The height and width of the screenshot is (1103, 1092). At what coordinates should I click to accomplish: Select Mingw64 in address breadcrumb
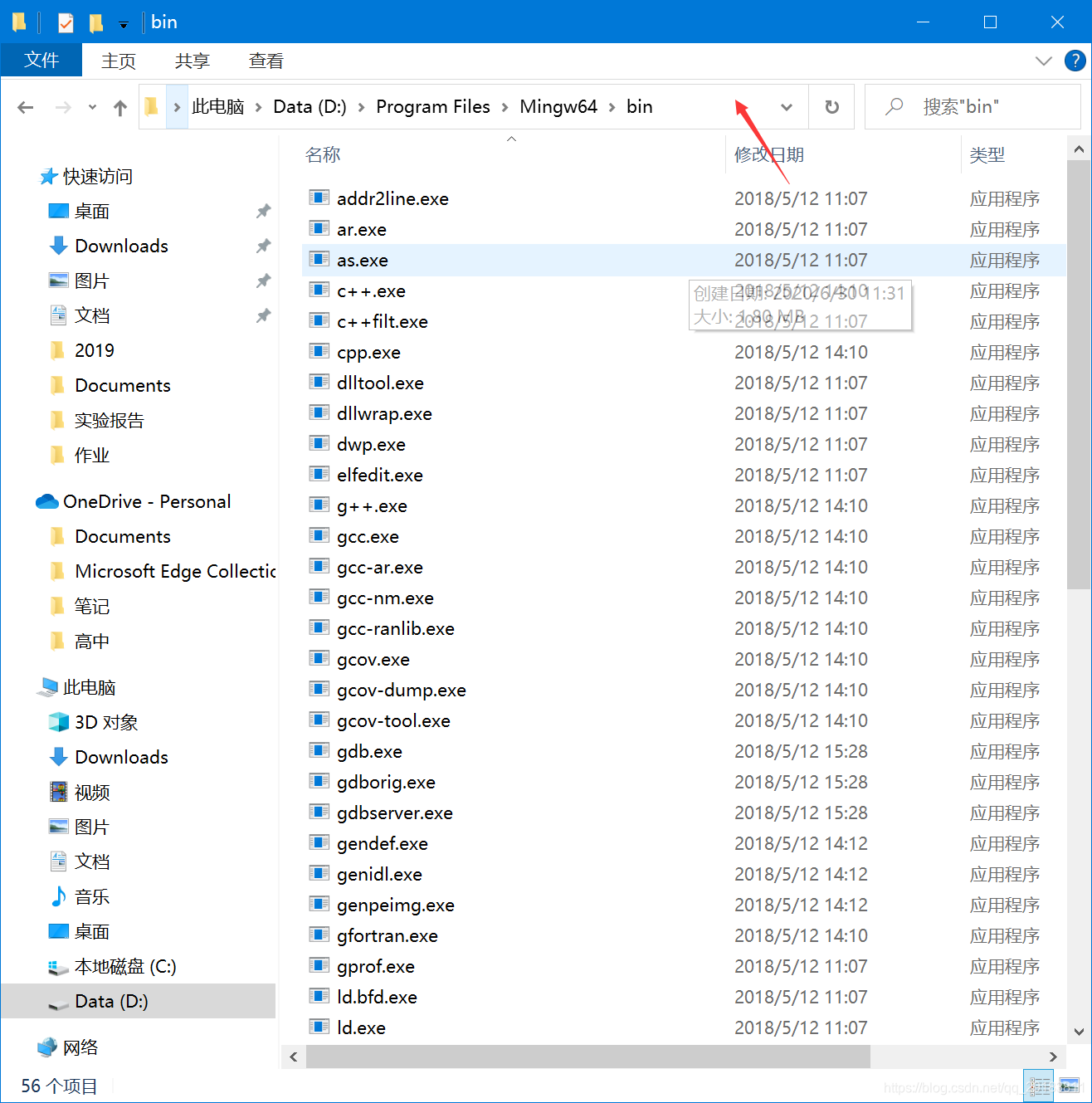pyautogui.click(x=558, y=107)
